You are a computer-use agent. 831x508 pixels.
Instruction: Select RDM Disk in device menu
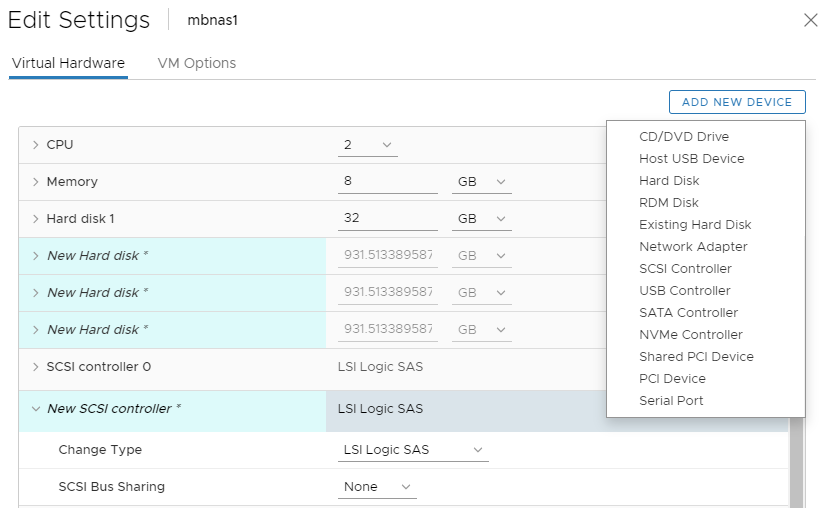pyautogui.click(x=669, y=202)
